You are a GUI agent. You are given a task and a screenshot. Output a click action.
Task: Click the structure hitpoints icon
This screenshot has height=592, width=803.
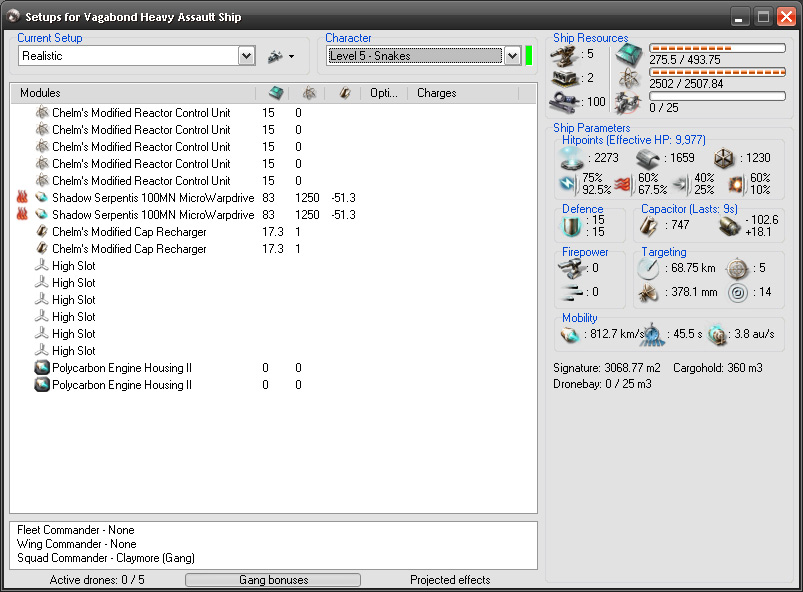point(724,158)
